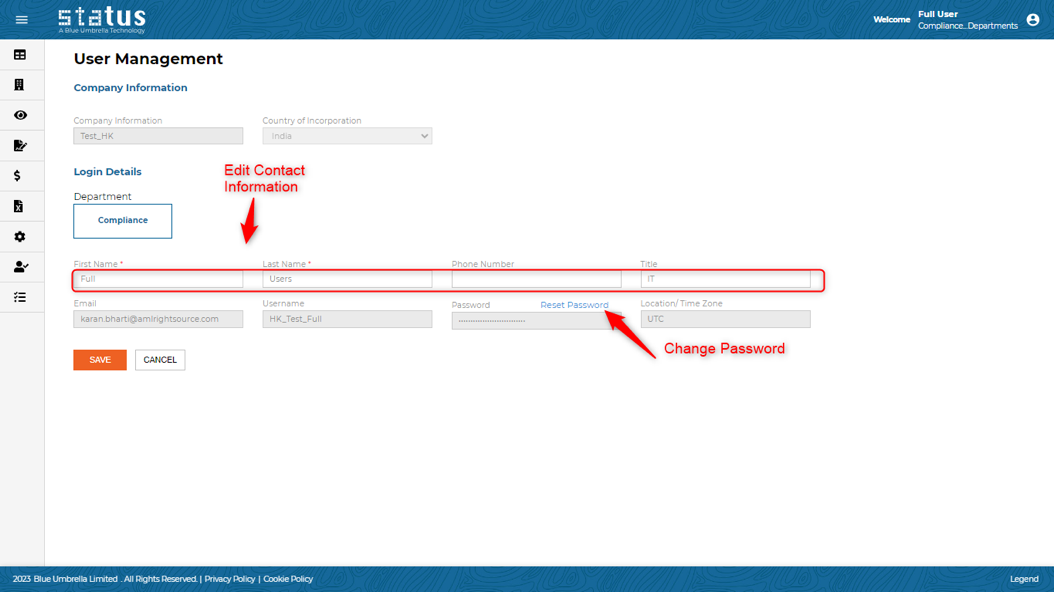The image size is (1054, 592).
Task: Open the settings gear icon in sidebar
Action: click(20, 237)
